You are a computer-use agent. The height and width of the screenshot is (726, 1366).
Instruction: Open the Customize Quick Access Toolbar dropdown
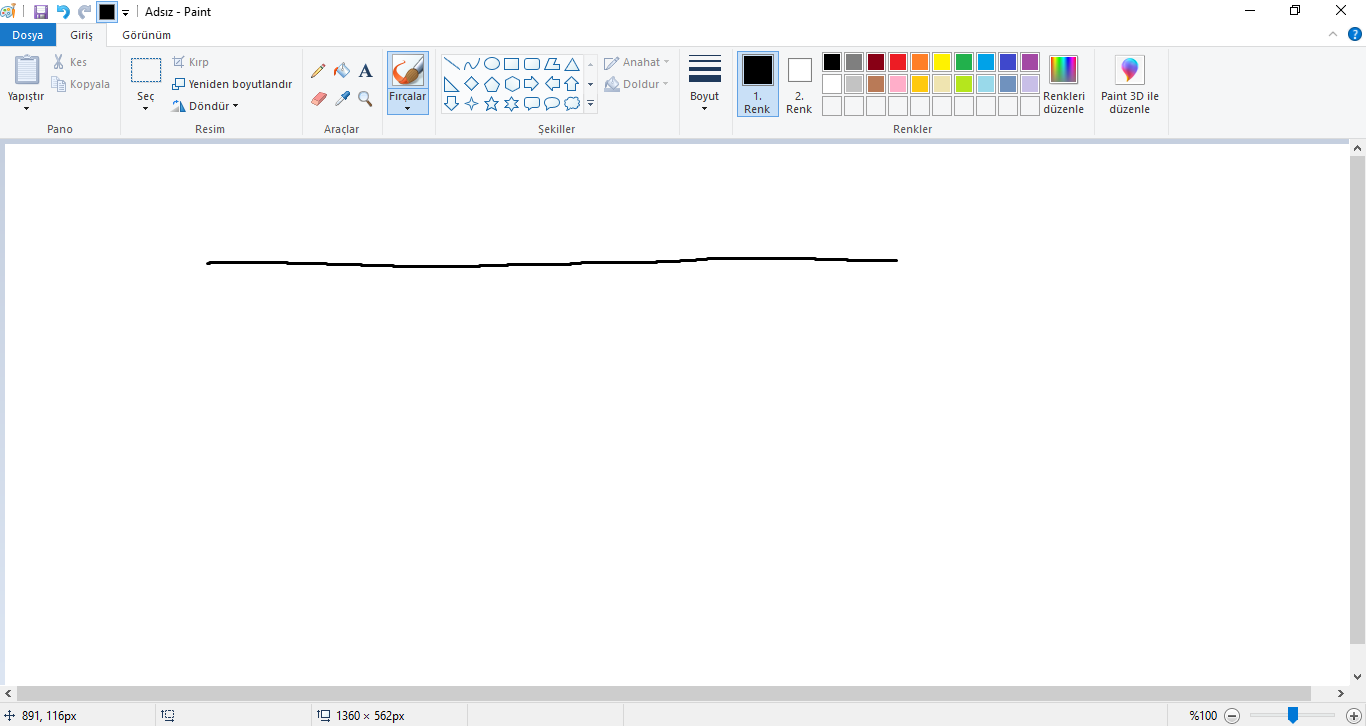point(126,13)
